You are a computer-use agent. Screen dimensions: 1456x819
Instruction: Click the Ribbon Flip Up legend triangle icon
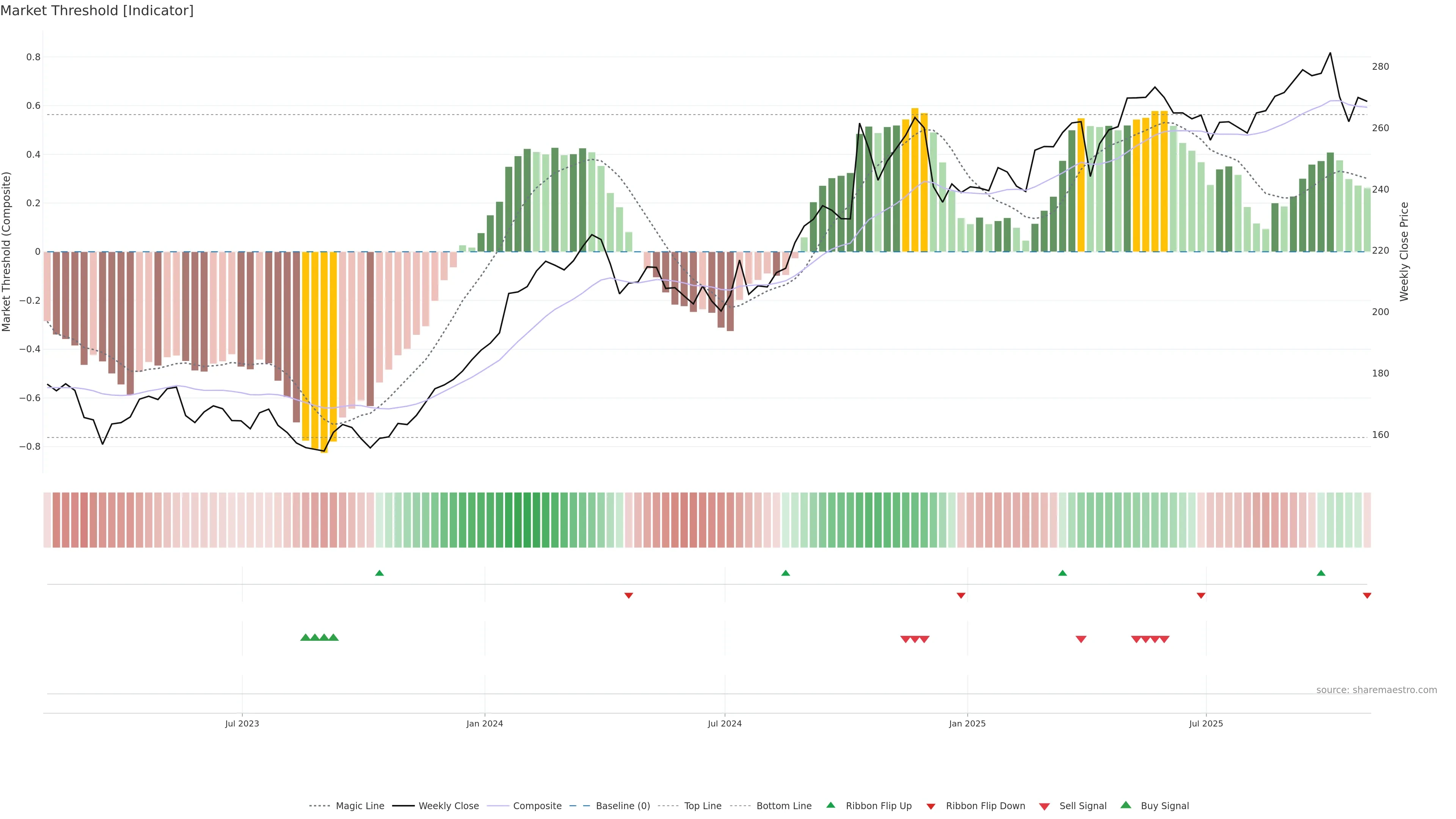[830, 805]
